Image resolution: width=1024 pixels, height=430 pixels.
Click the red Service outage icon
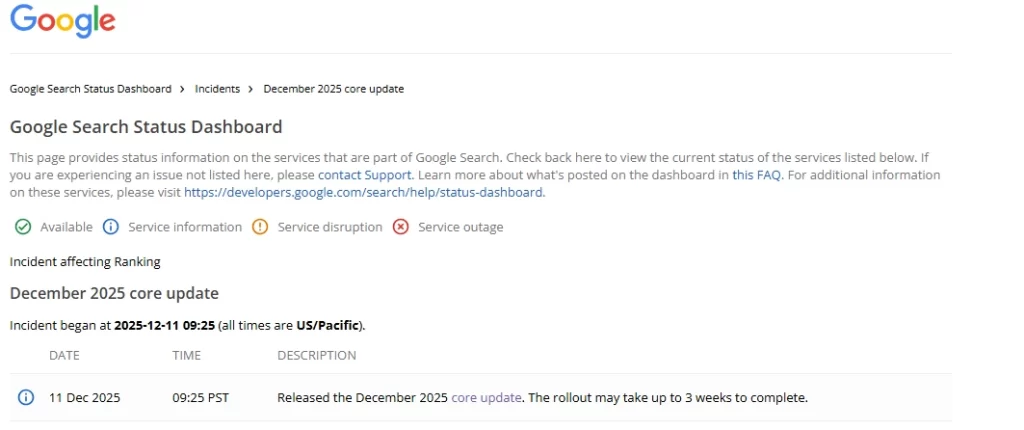401,227
